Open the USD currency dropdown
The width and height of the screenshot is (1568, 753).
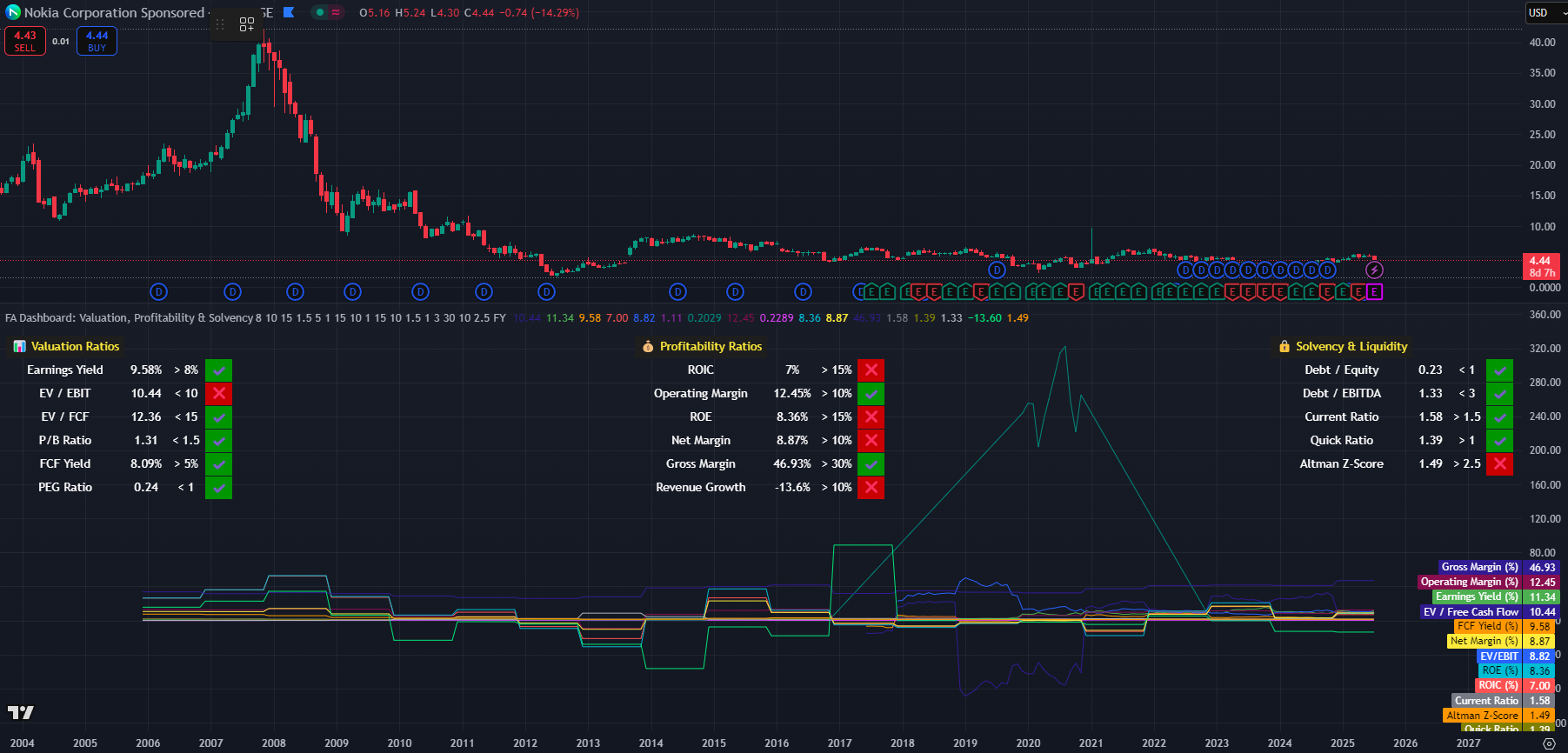coord(1545,12)
